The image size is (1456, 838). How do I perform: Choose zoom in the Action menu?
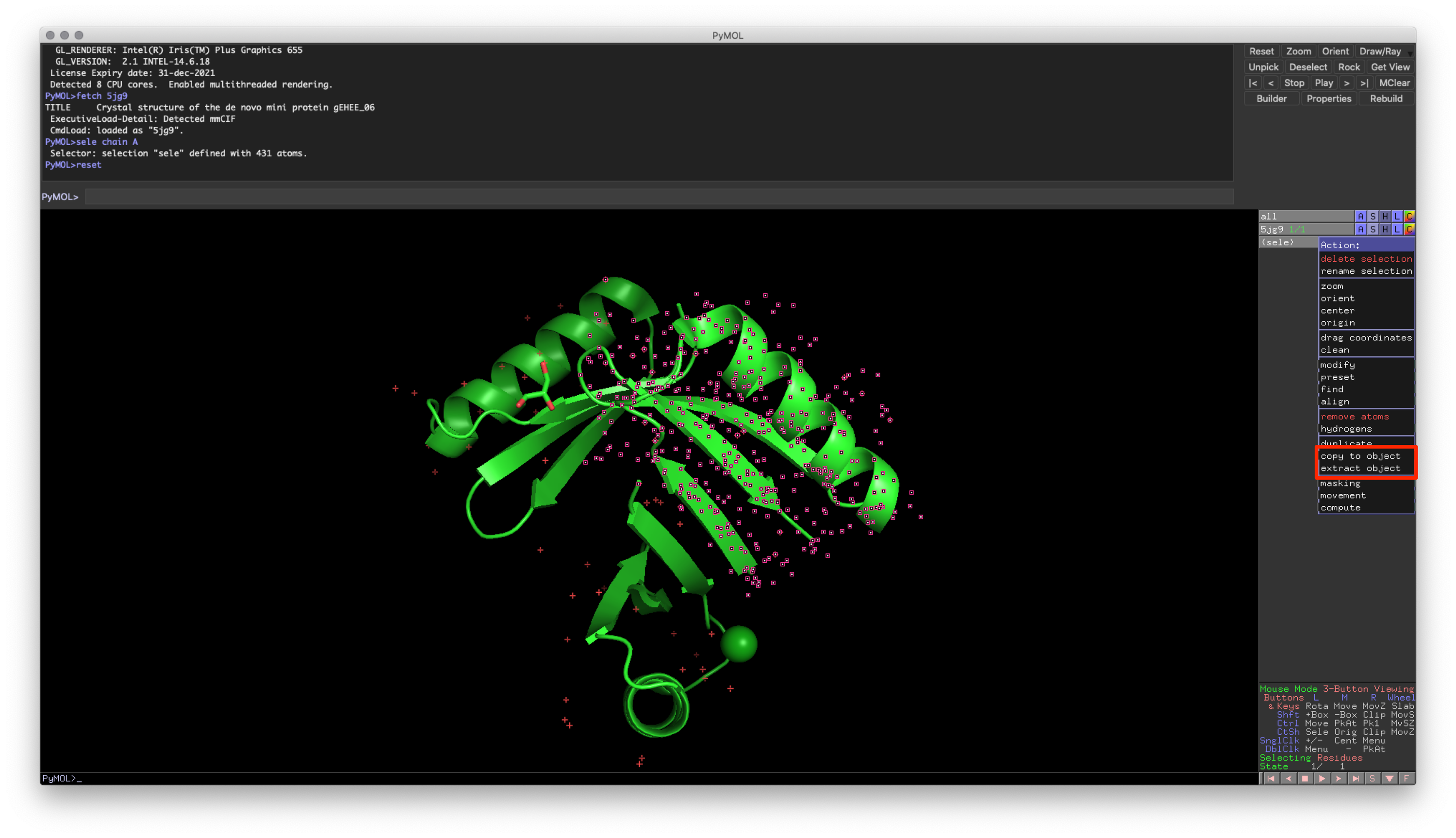tap(1366, 286)
